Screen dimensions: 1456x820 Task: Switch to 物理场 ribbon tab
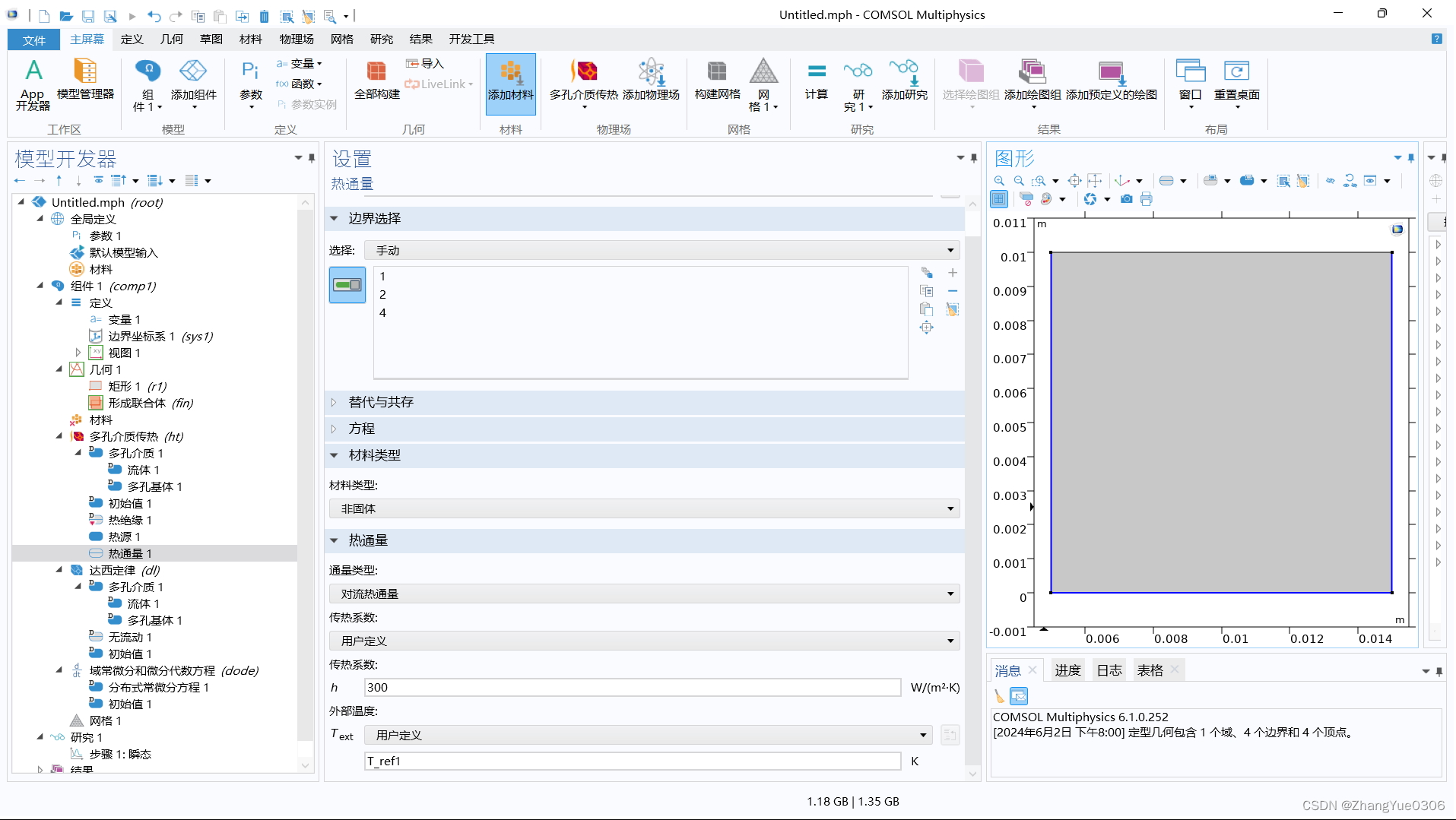click(297, 40)
